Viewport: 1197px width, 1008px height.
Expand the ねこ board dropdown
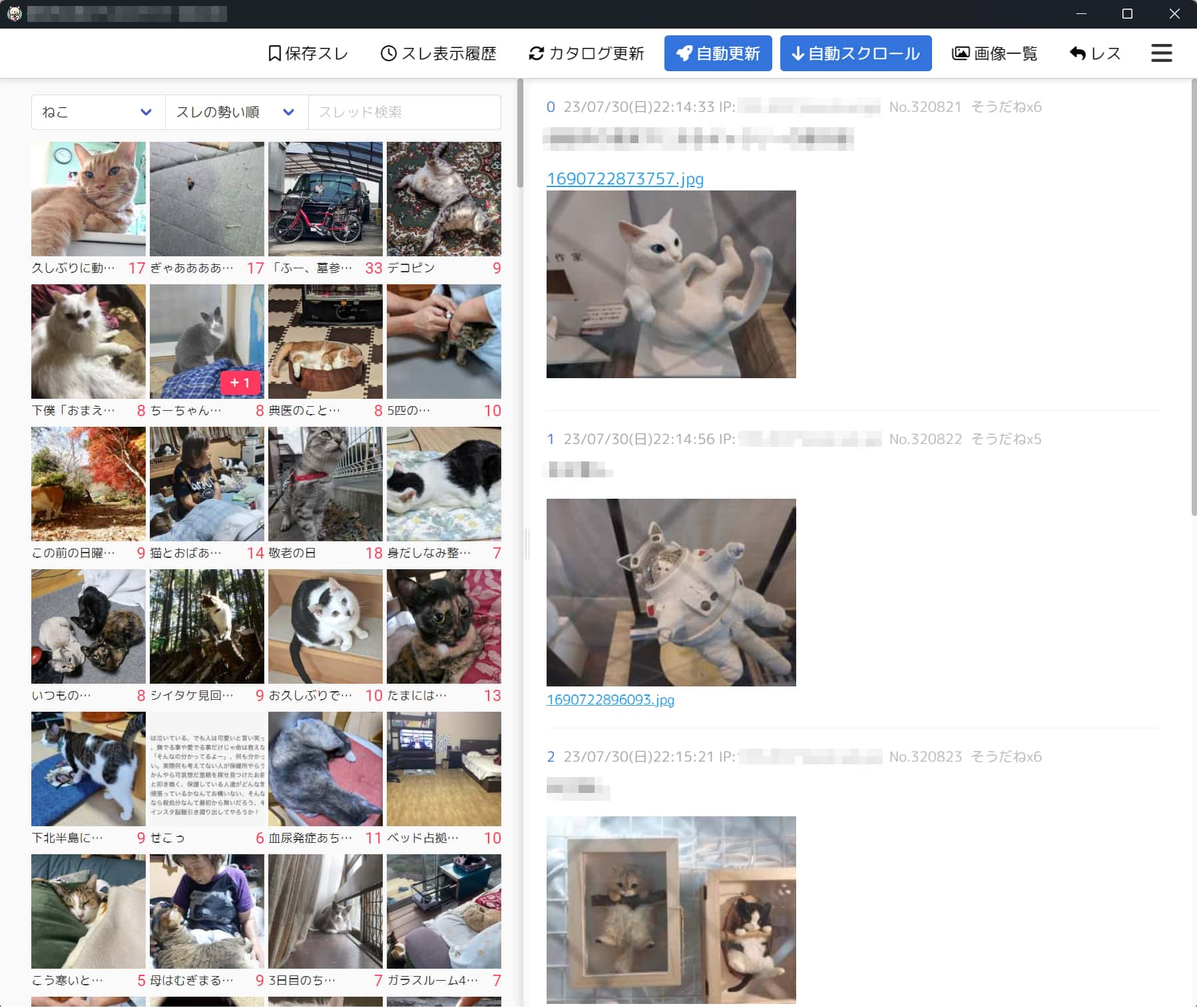click(x=98, y=112)
